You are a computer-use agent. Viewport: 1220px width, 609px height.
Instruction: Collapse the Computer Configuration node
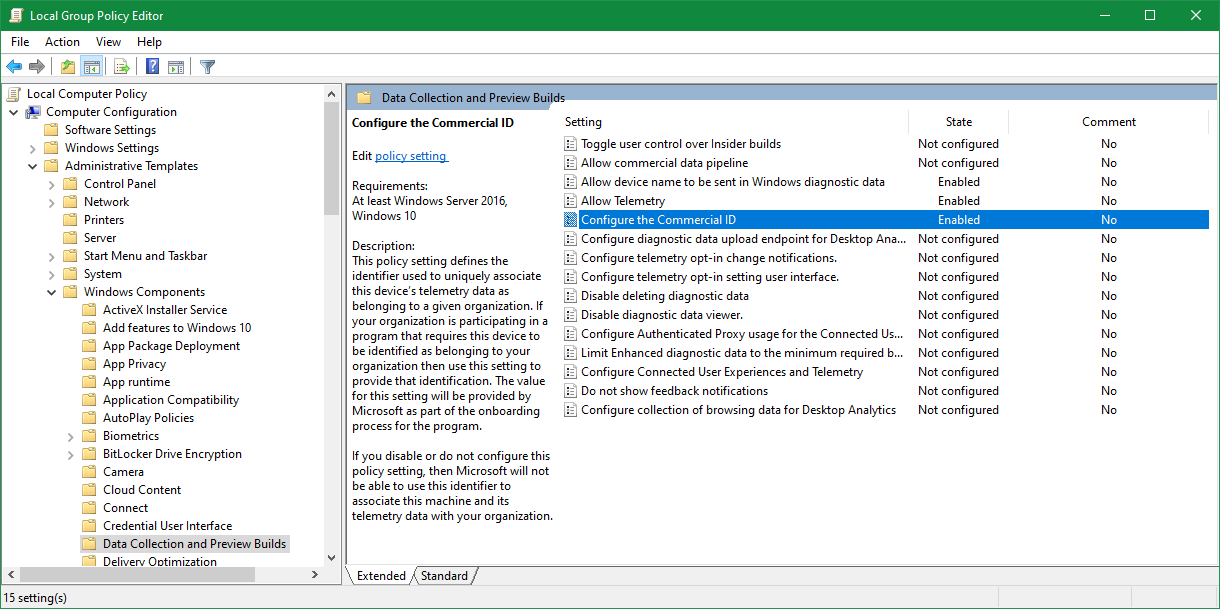(14, 112)
